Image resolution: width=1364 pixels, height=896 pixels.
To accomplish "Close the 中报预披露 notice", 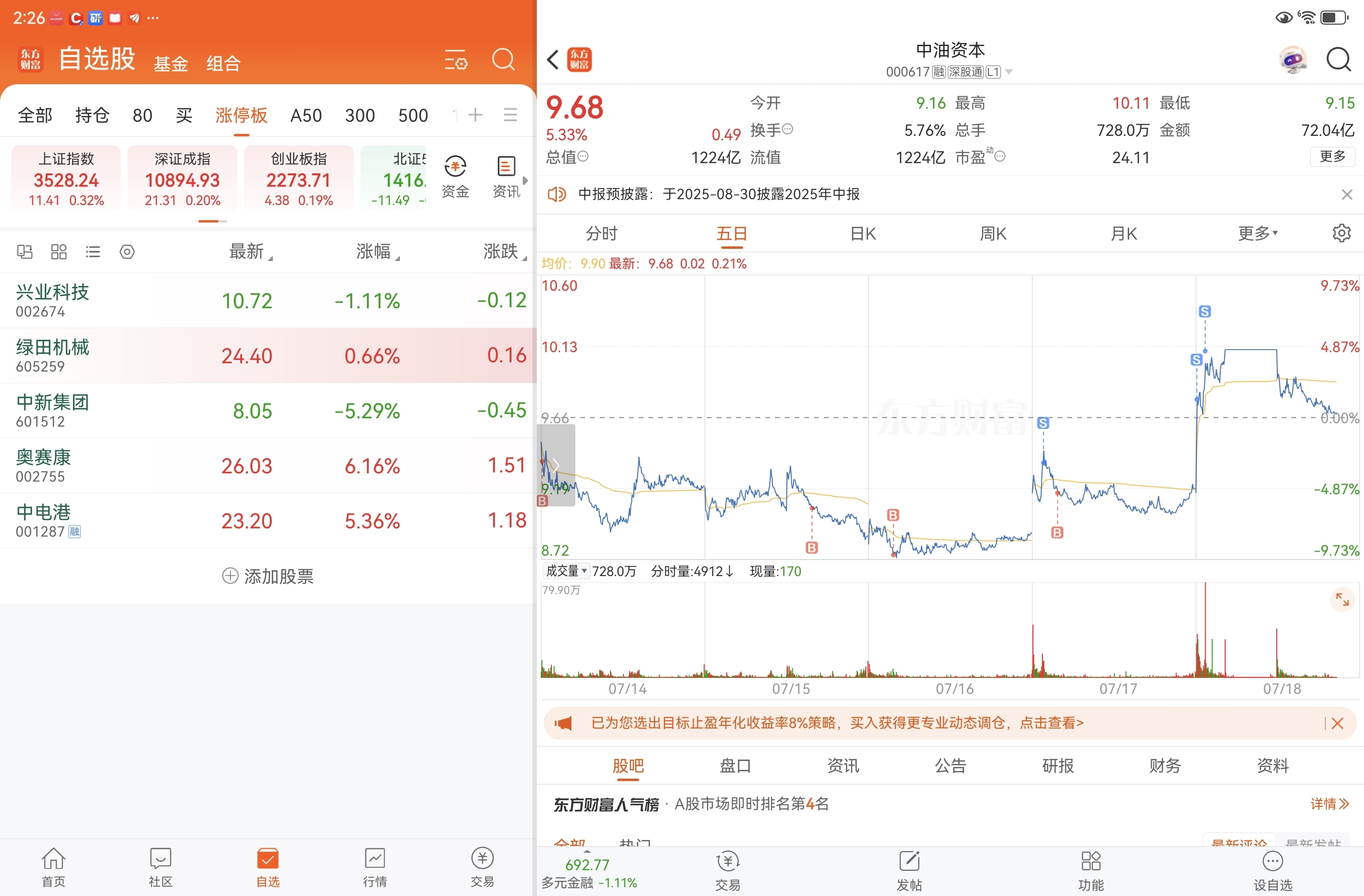I will 1347,194.
